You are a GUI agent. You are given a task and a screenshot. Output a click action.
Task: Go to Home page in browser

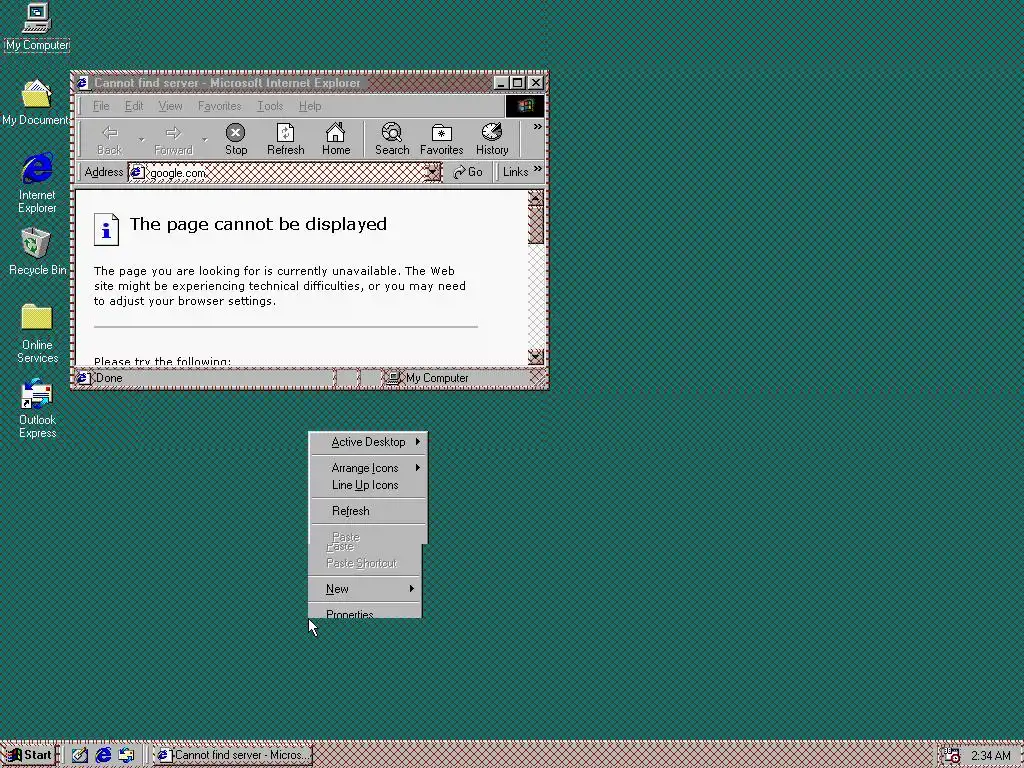click(336, 140)
